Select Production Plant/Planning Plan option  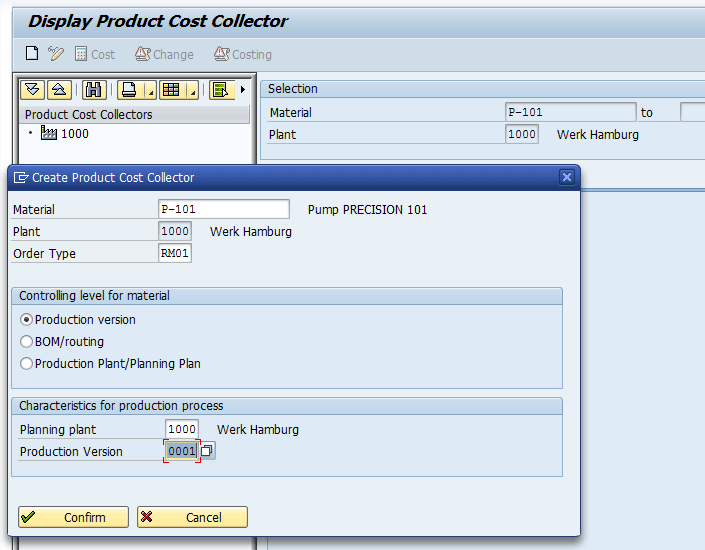point(27,364)
